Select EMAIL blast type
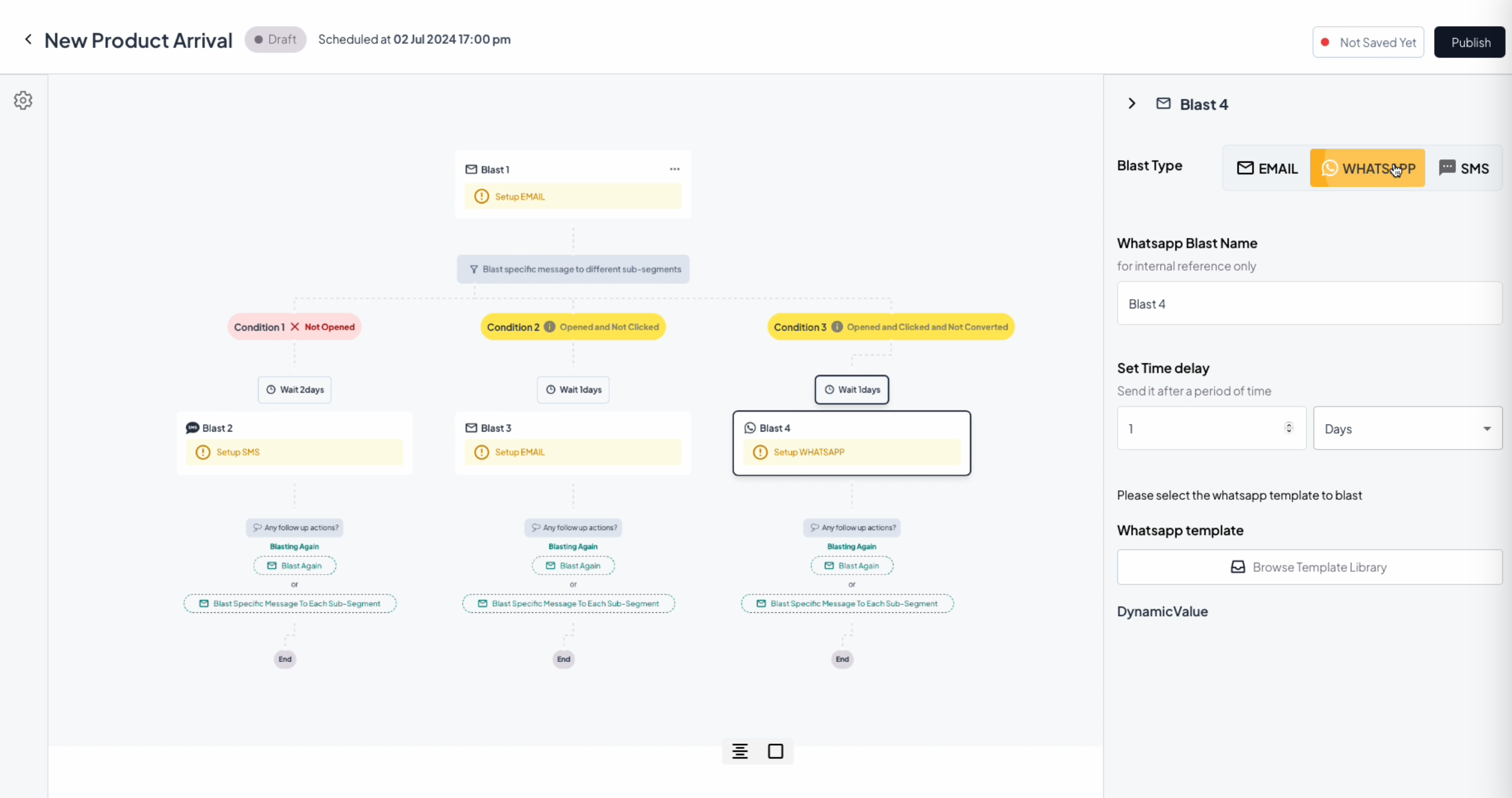1512x798 pixels. point(1267,169)
